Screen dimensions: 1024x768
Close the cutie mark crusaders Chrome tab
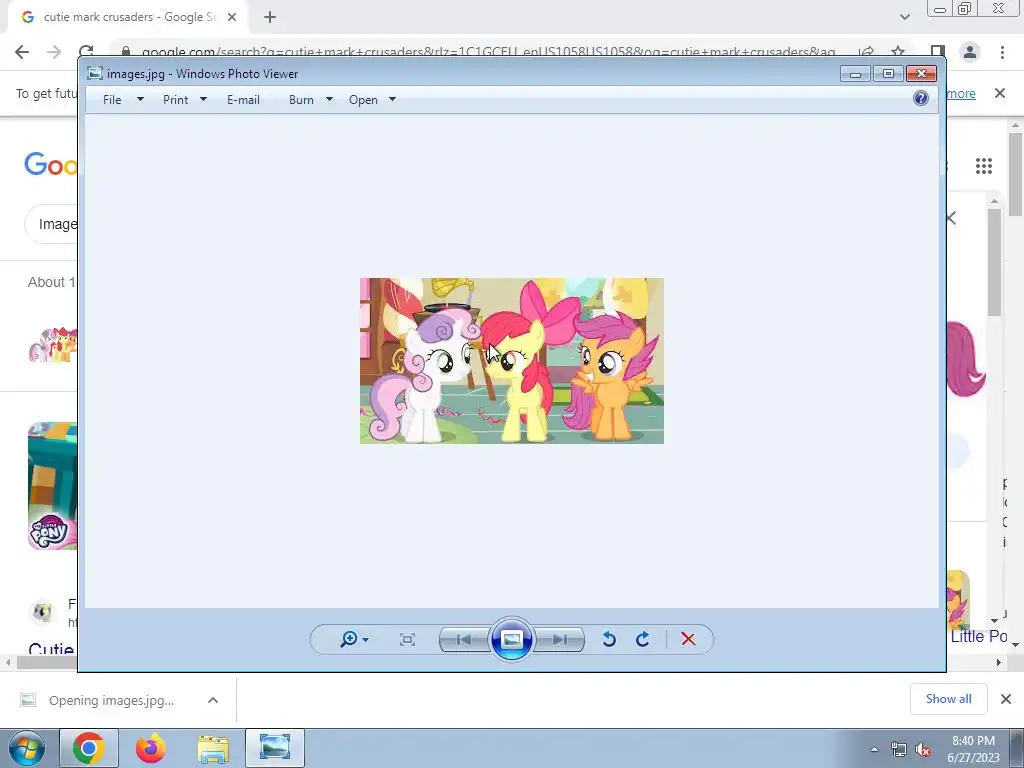(232, 17)
